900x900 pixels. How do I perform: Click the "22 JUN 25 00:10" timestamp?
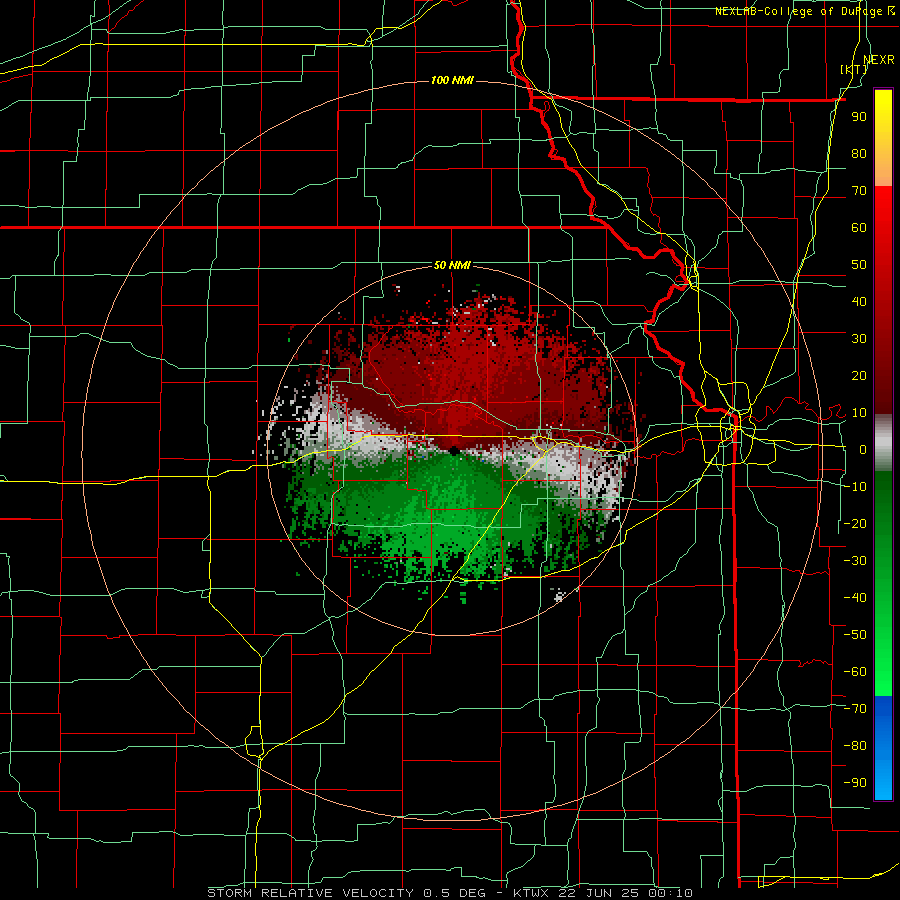(x=624, y=893)
